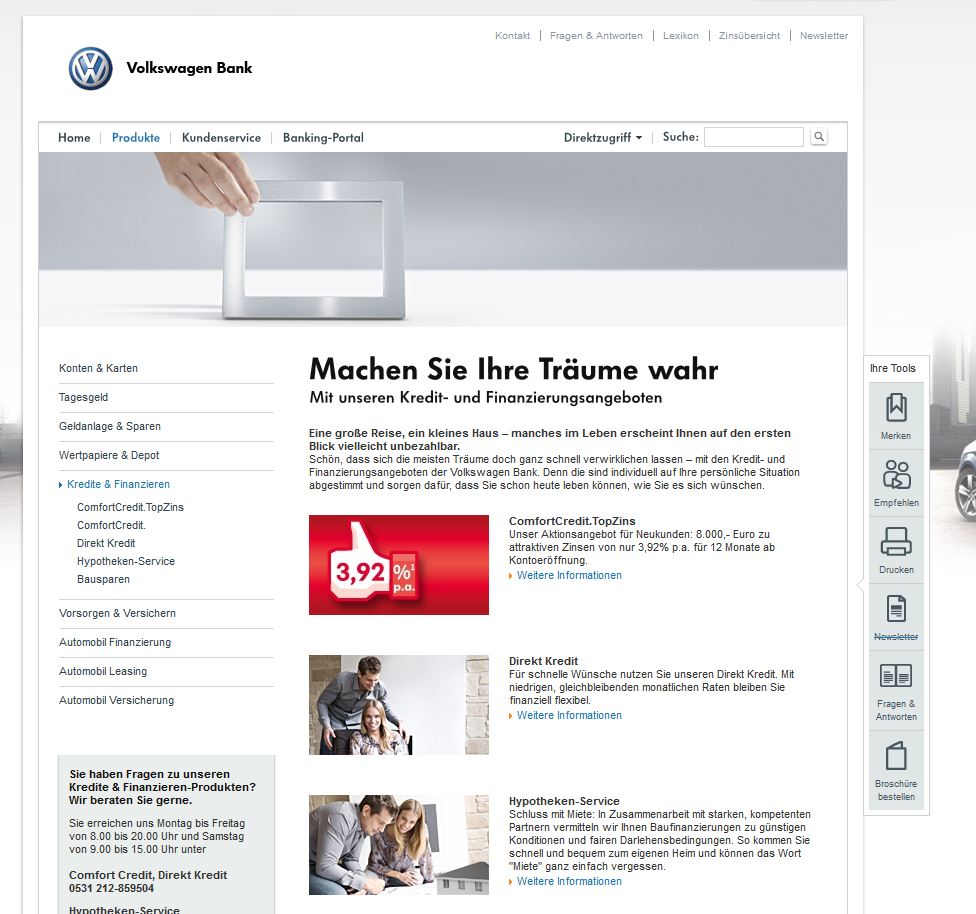Open Automobil Finanzierung sidebar item
The width and height of the screenshot is (976, 914).
pos(115,643)
